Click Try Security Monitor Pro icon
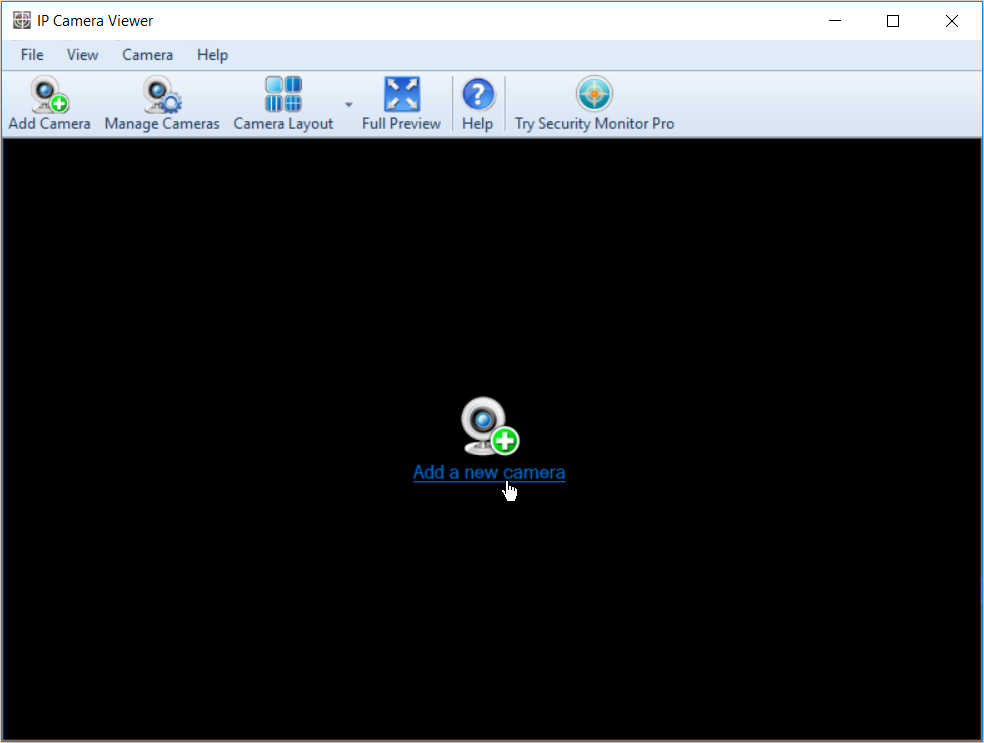The image size is (984, 743). 594,94
